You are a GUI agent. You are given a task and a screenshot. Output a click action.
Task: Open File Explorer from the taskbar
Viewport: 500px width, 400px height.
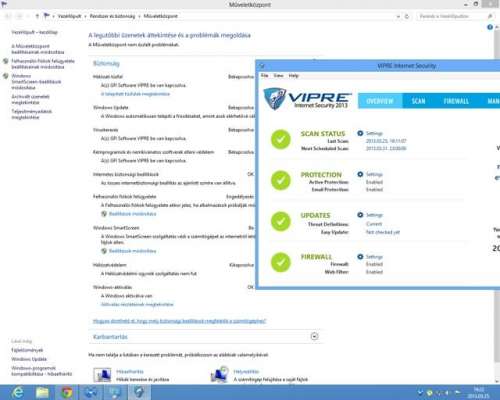(x=42, y=392)
